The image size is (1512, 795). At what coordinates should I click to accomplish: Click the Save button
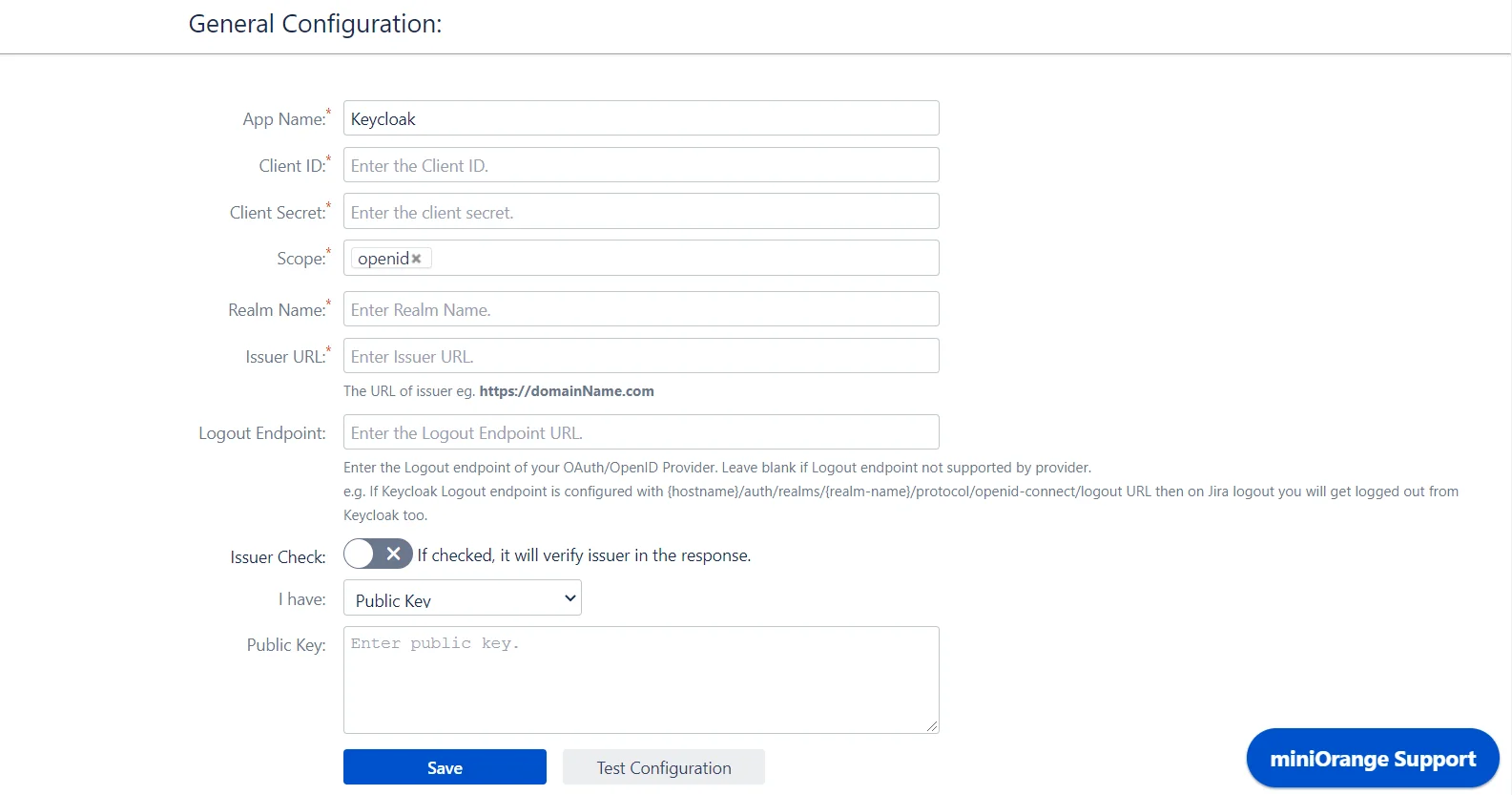(445, 767)
